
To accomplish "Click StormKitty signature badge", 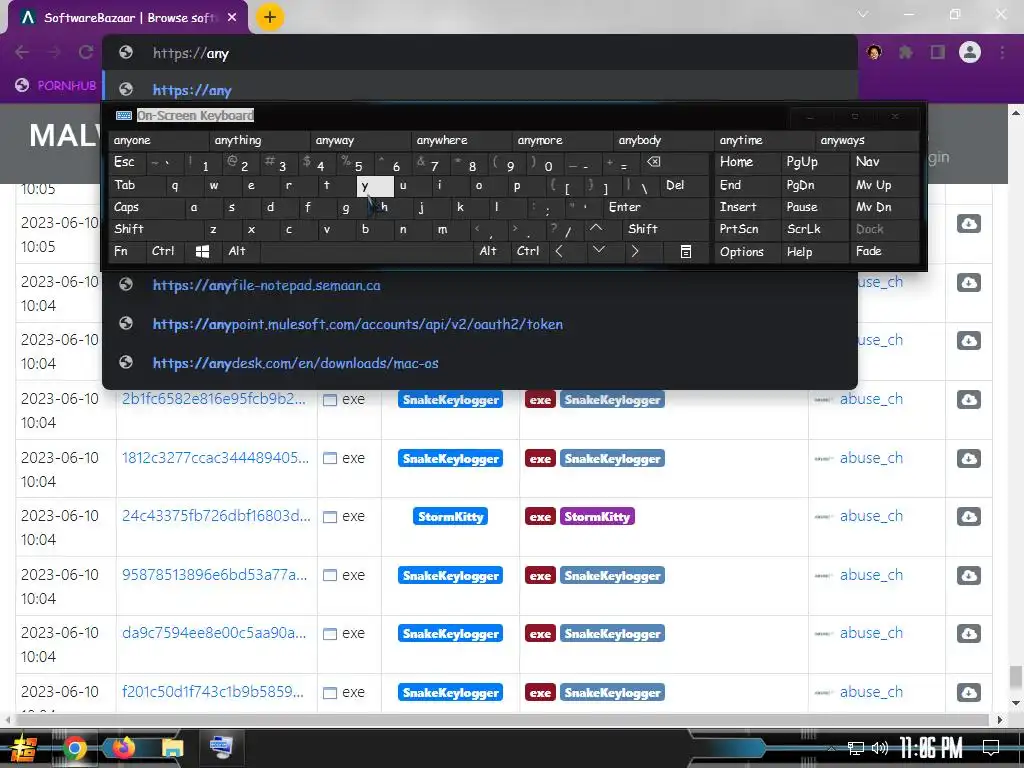I will click(451, 517).
